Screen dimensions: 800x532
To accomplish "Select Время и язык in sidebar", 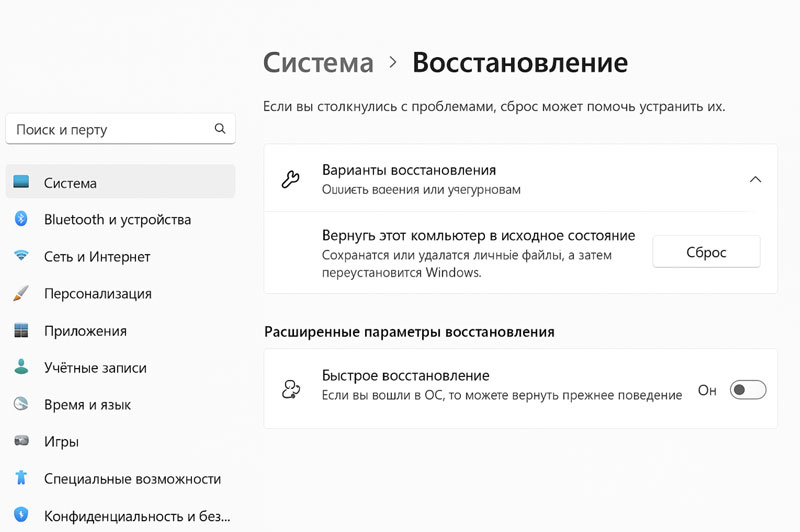I will tap(120, 404).
